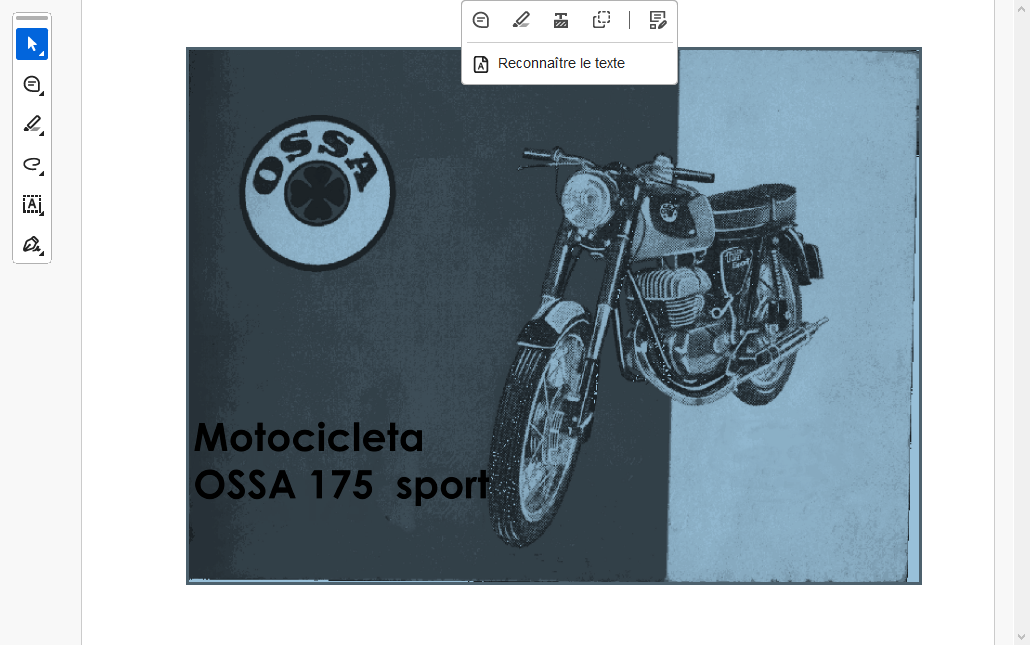The image size is (1030, 645).
Task: Select the arrow selection tool in sidebar
Action: pos(32,44)
